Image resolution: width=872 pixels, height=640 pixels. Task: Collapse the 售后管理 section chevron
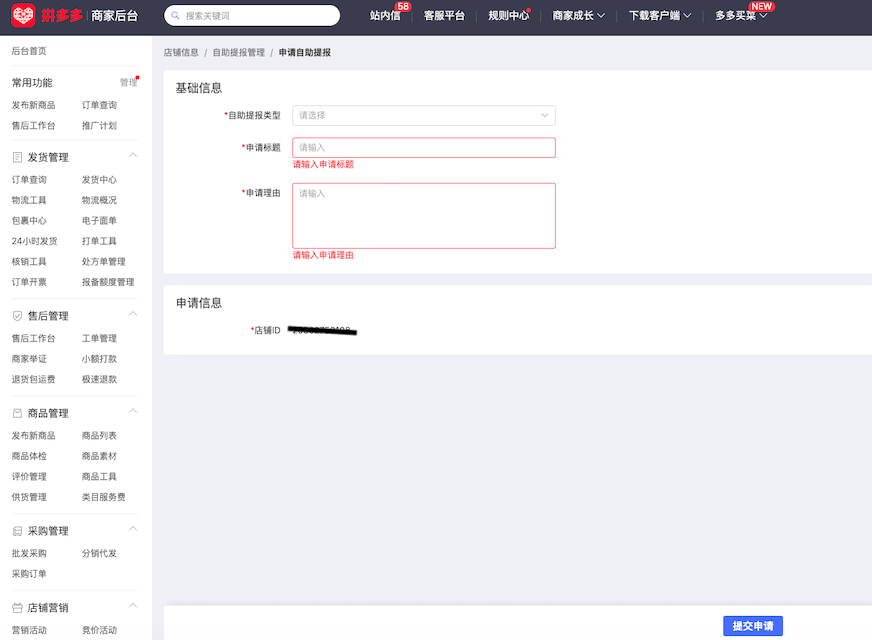pos(133,314)
